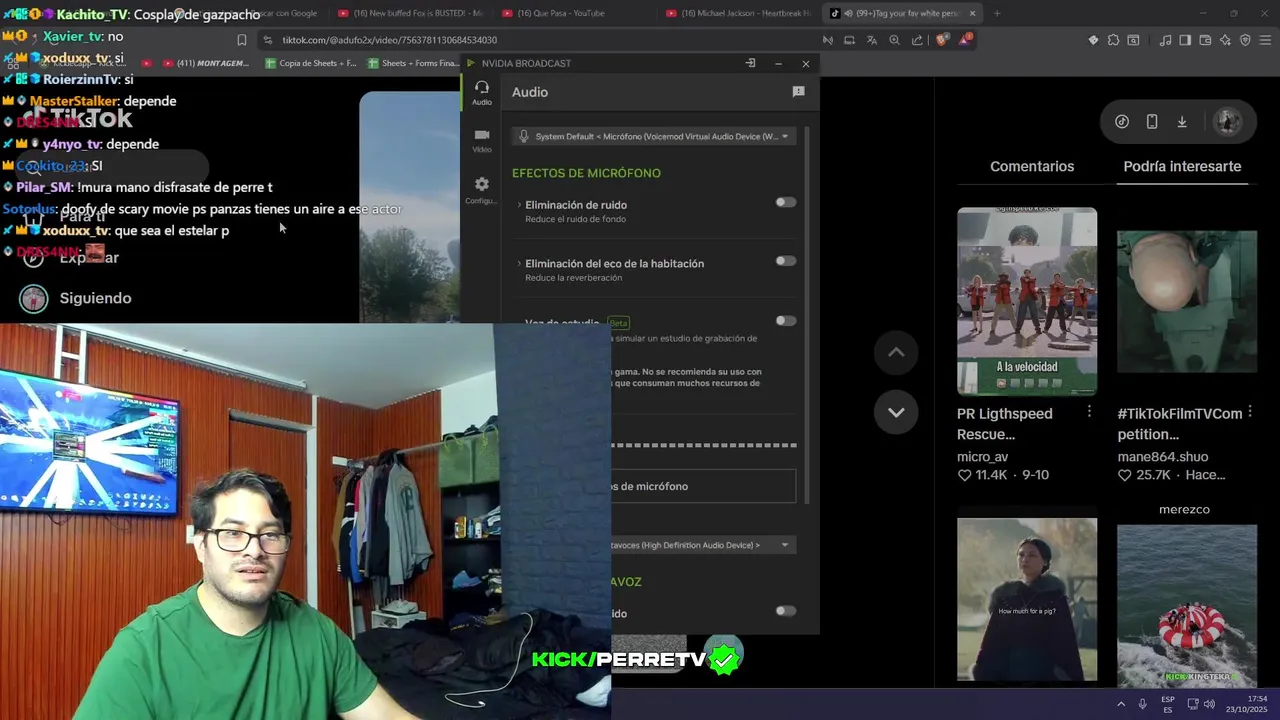Open the Sheets + Forms Fina... bookmark
The image size is (1280, 720).
(x=414, y=63)
